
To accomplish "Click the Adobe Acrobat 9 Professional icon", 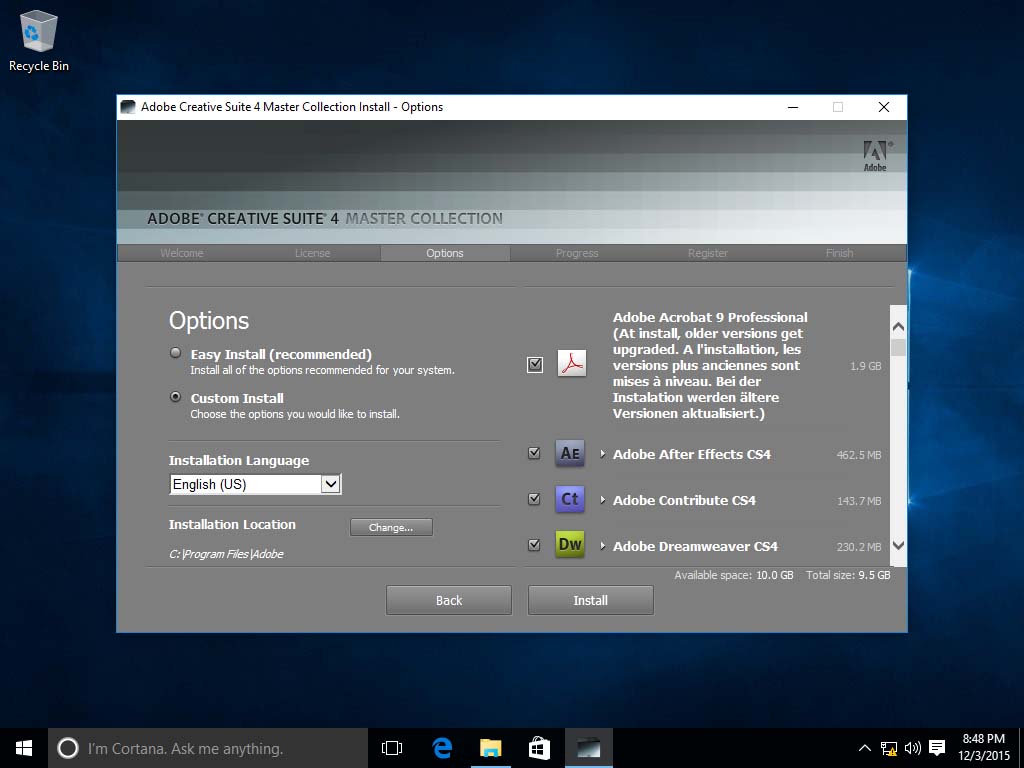I will coord(571,363).
